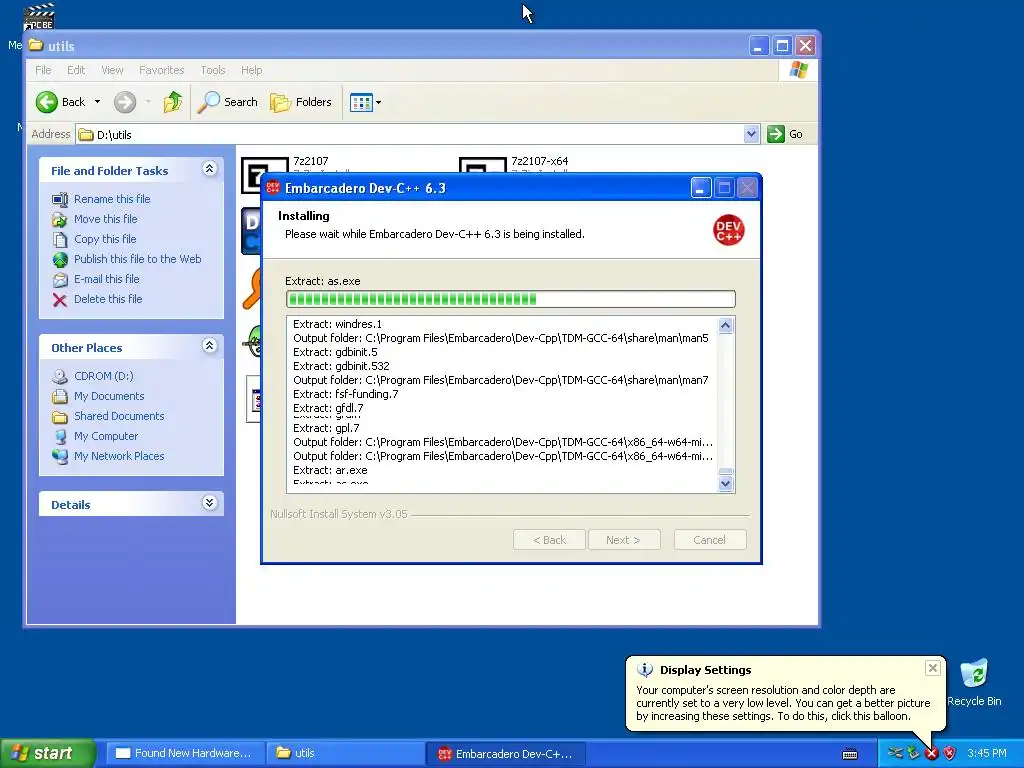
Task: Click 'Extract: ar.exe' log line
Action: [330, 470]
